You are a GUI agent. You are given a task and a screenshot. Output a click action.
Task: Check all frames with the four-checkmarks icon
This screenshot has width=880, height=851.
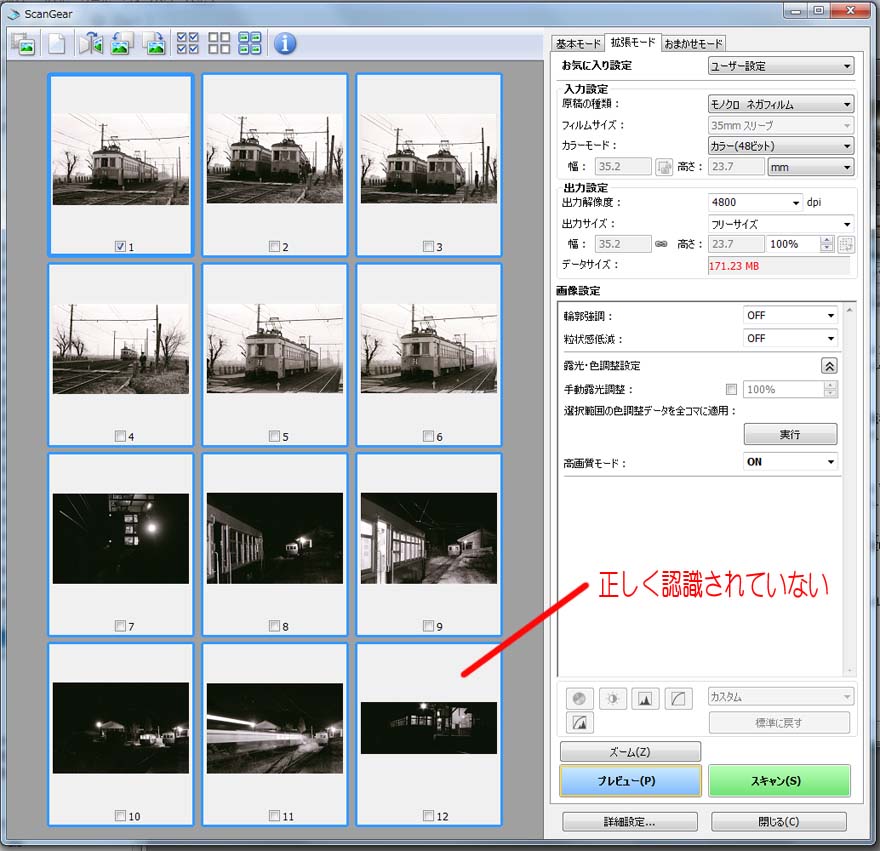187,43
